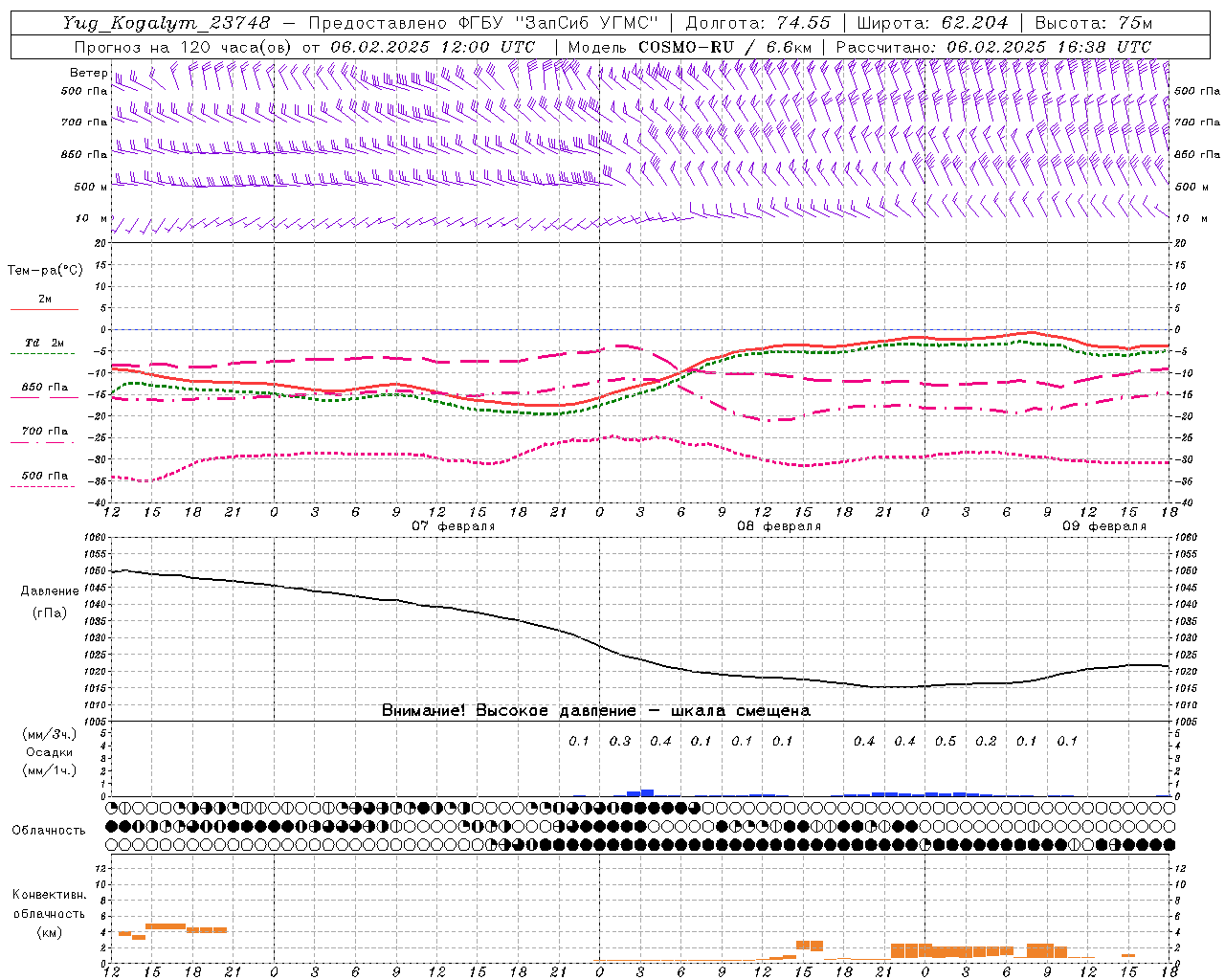
Task: Click the '10 м' wind level label on left
Action: (x=92, y=218)
